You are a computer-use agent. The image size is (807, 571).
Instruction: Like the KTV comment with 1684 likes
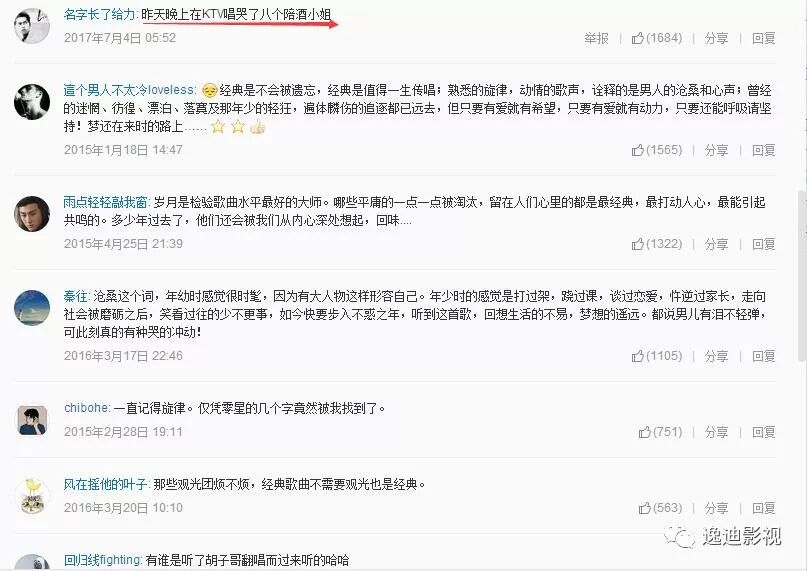click(x=657, y=38)
